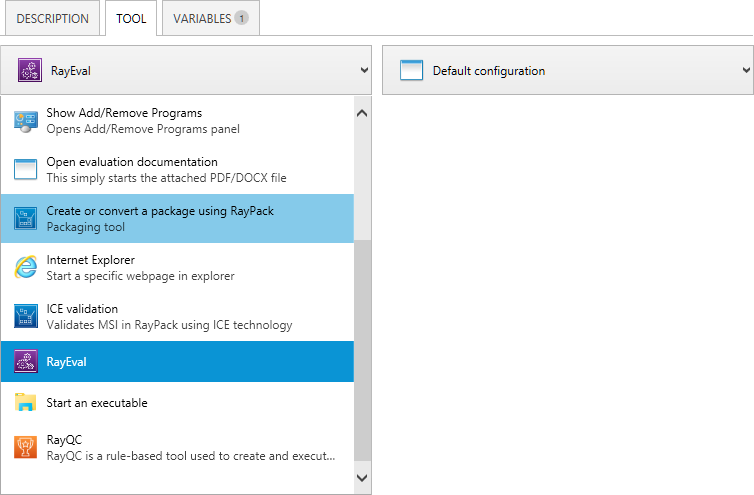This screenshot has height=495, width=754.
Task: Click the Show Add/Remove Programs icon
Action: tap(25, 120)
